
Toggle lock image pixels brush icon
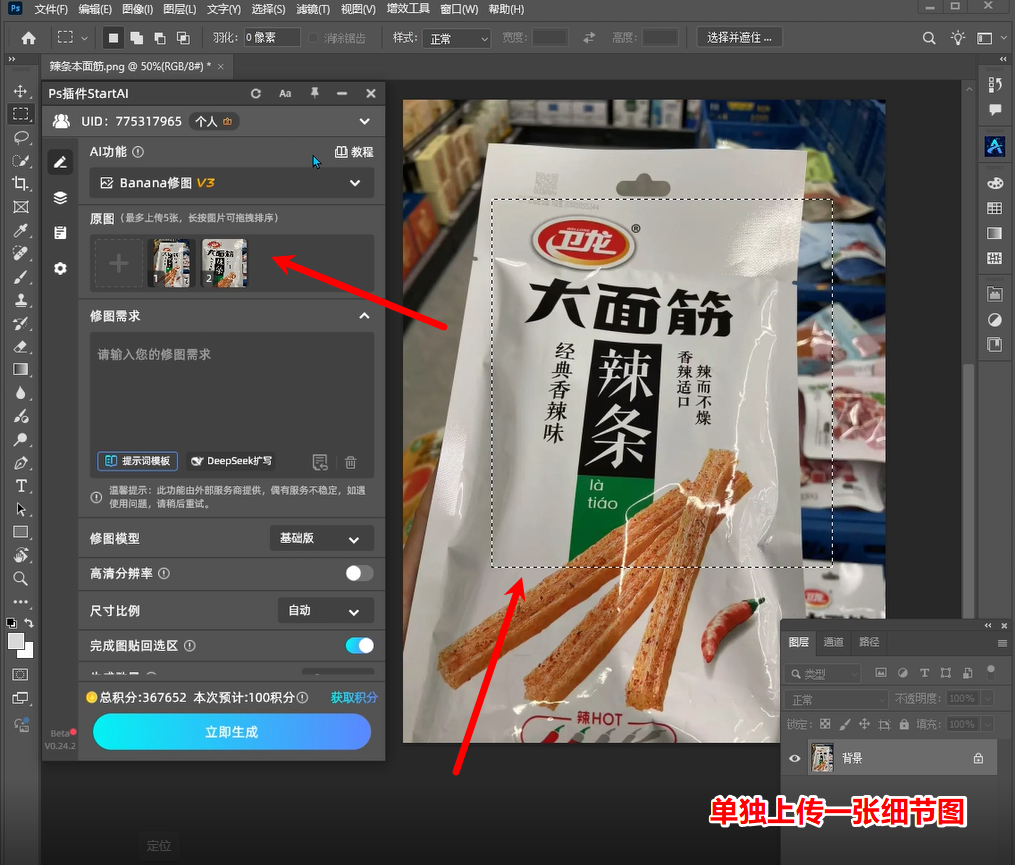(845, 724)
